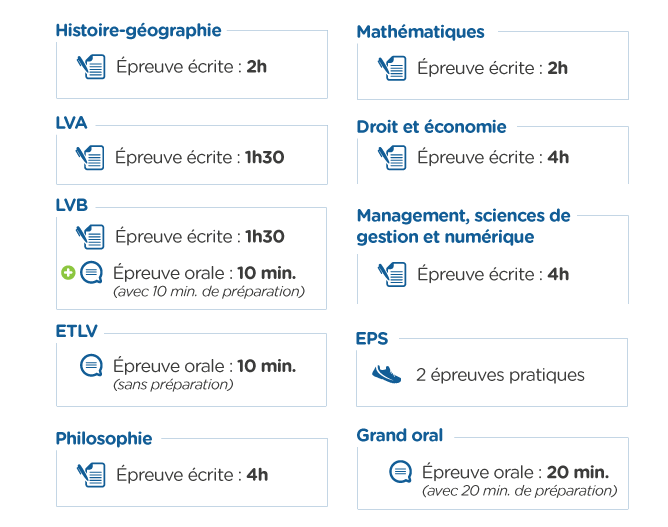The height and width of the screenshot is (527, 668).
Task: Select the written exam icon in LVA box
Action: [90, 158]
